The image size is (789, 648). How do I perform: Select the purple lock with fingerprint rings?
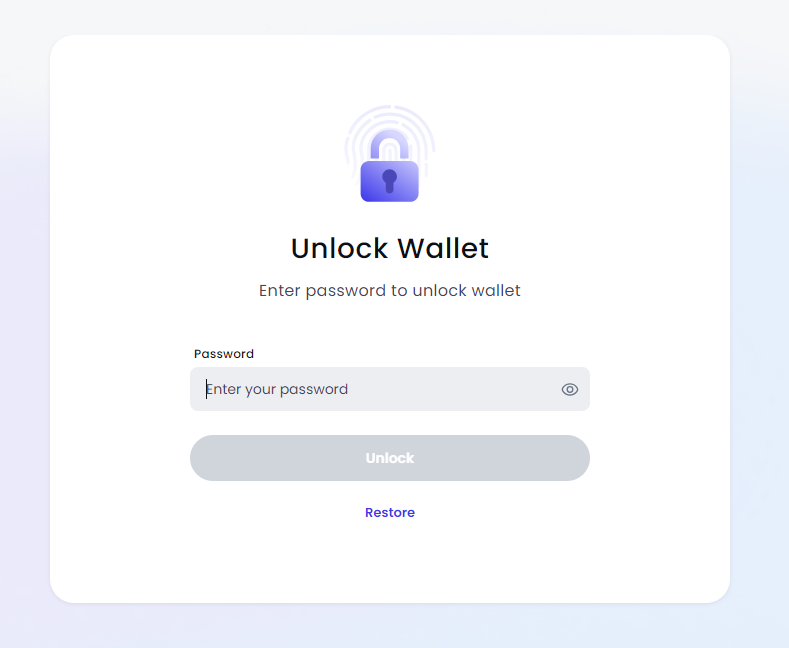pos(389,160)
